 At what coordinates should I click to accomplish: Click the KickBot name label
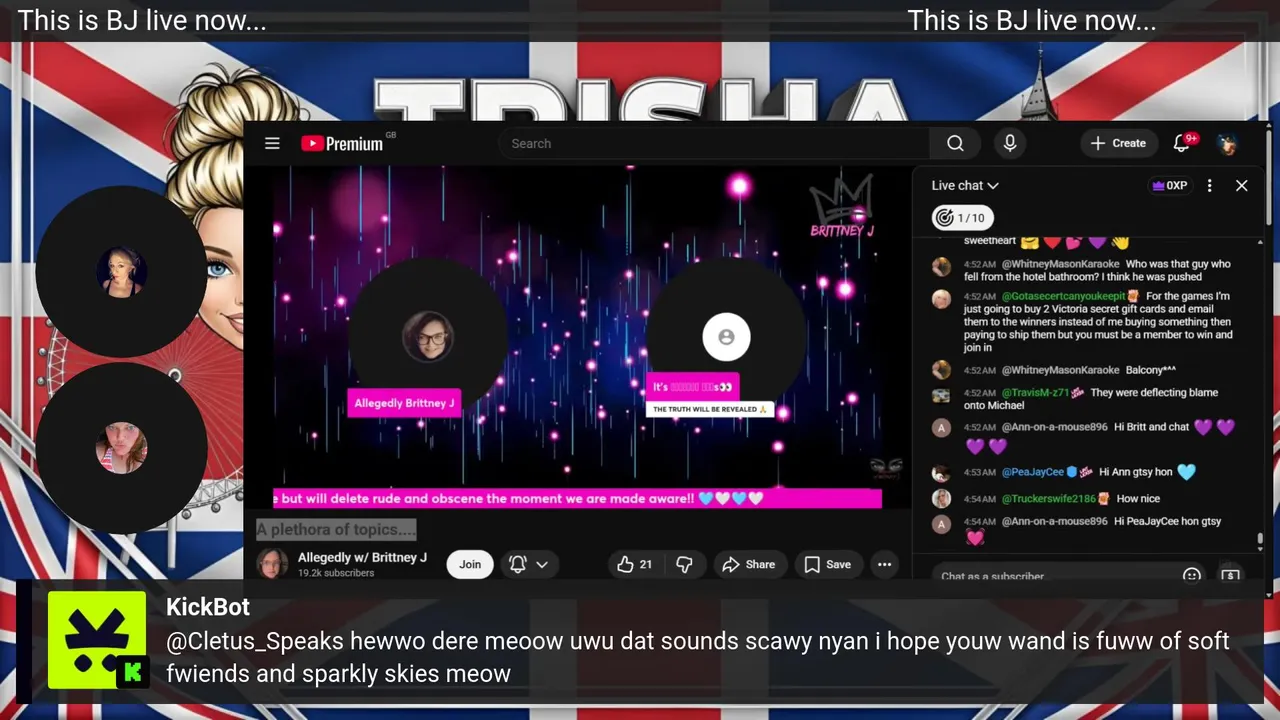coord(208,607)
